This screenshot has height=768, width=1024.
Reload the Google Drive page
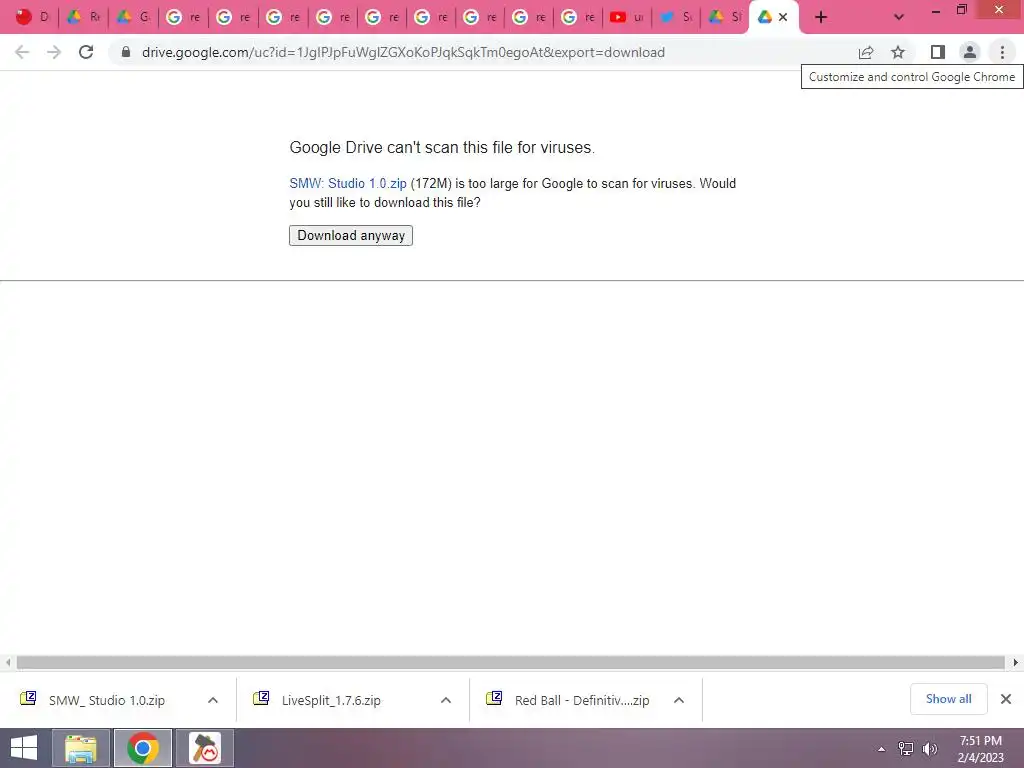86,52
